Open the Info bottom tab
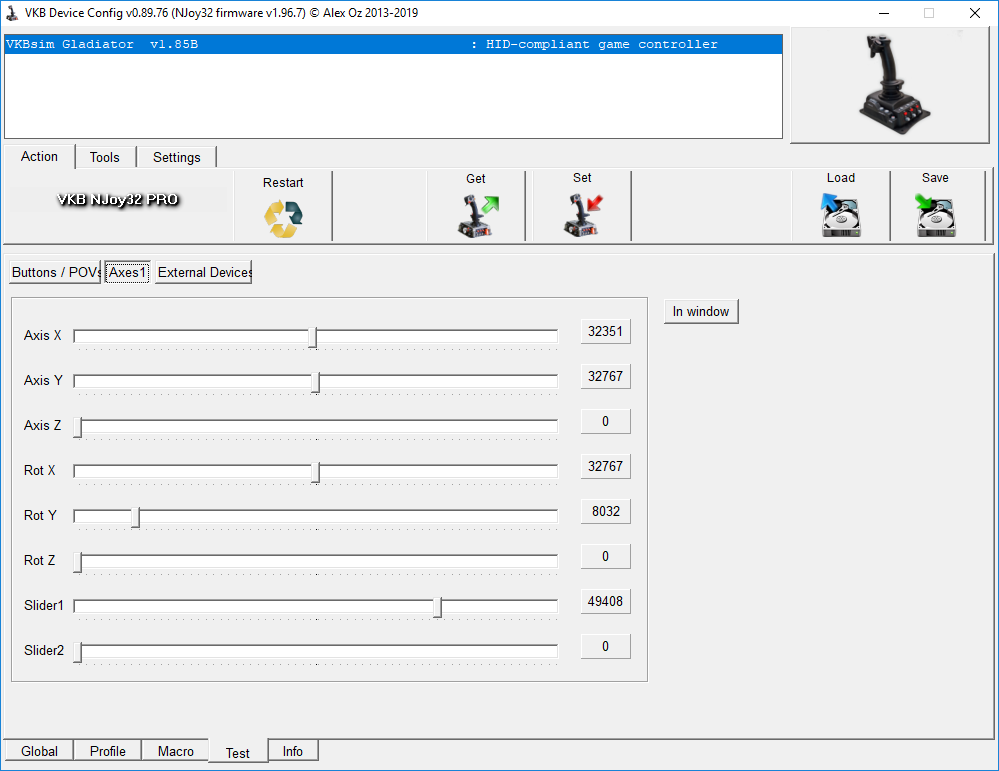This screenshot has width=999, height=771. point(292,751)
